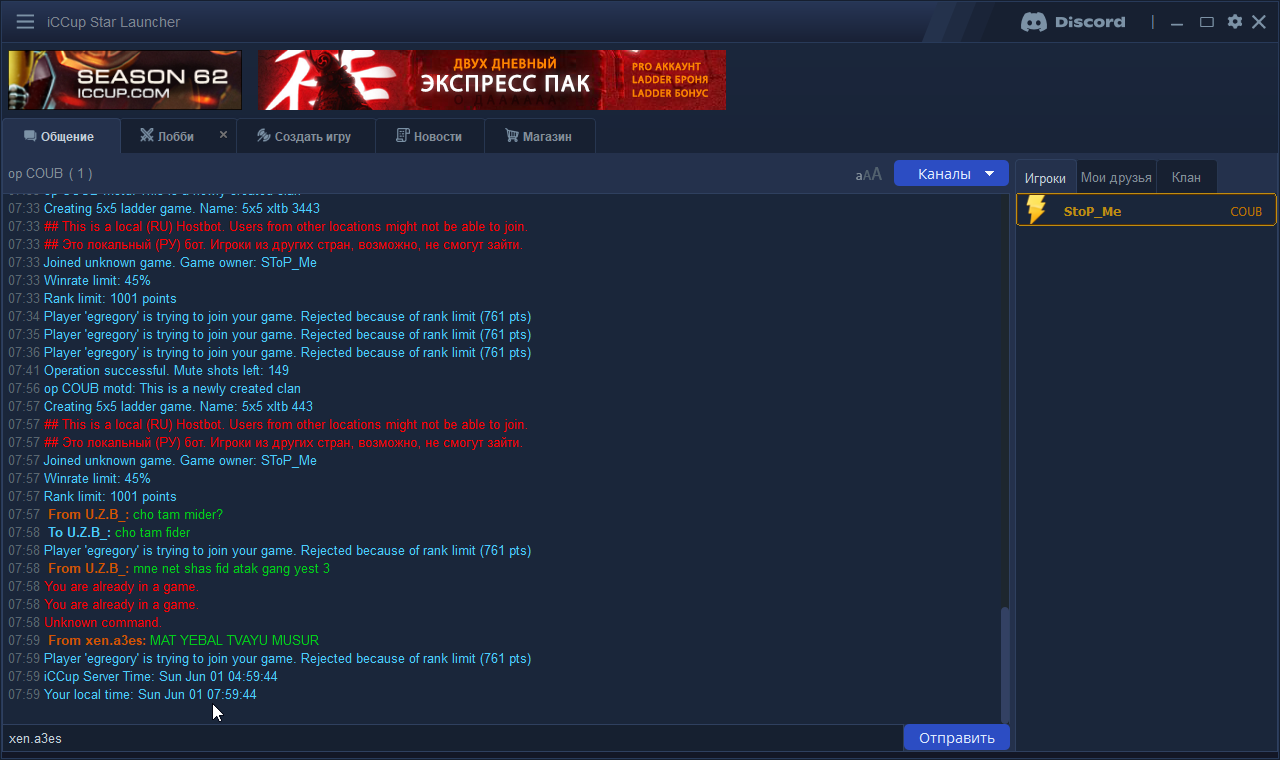Click 'op COUB motd' line at 07:56
This screenshot has height=760, width=1280.
point(172,388)
